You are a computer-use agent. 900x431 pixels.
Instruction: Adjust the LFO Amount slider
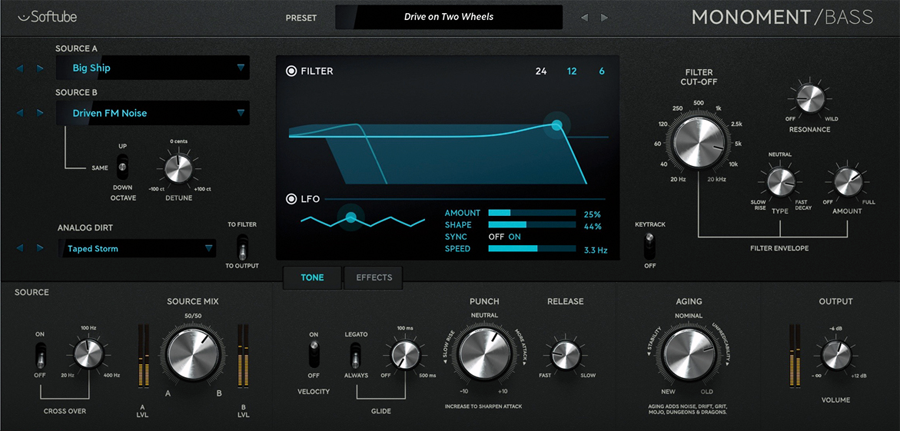(x=532, y=213)
